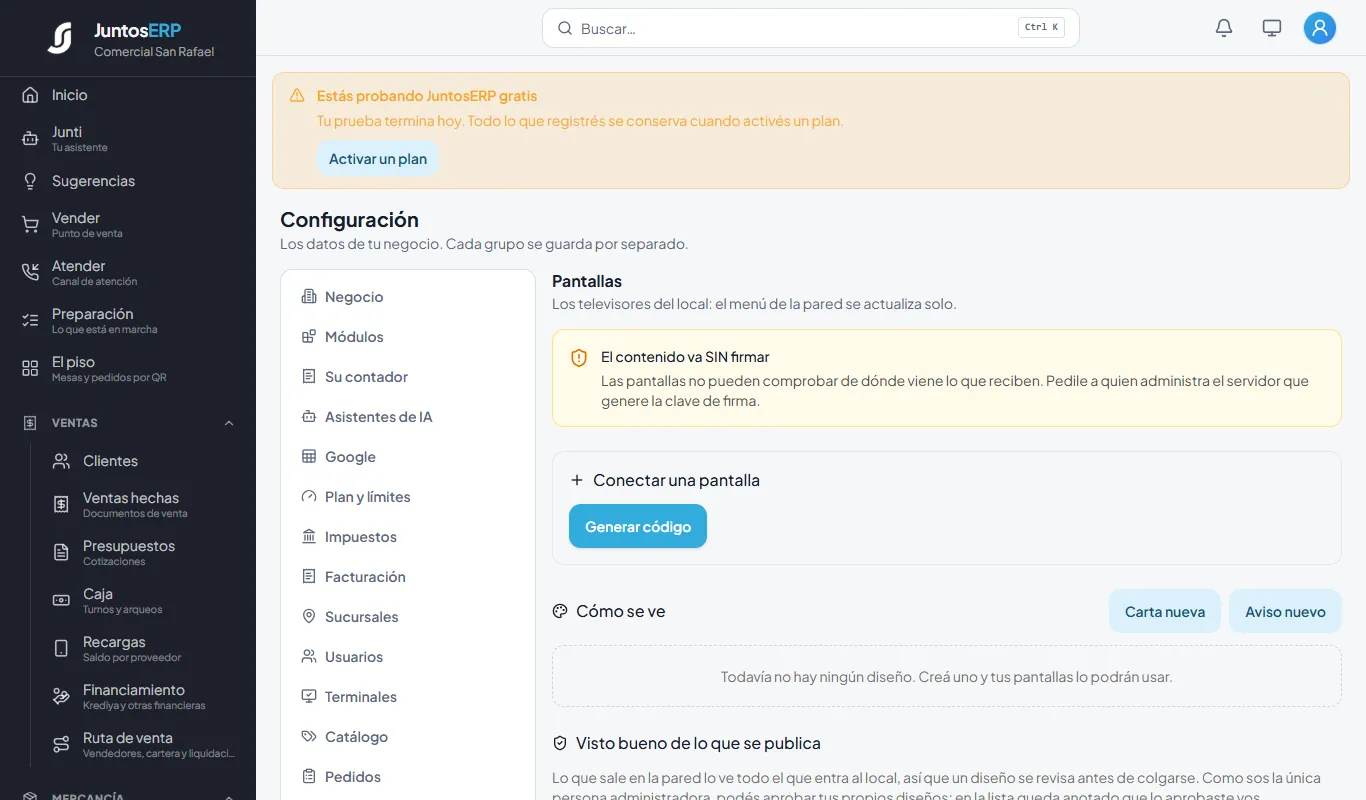Click the JuntosERP logo icon

60,38
